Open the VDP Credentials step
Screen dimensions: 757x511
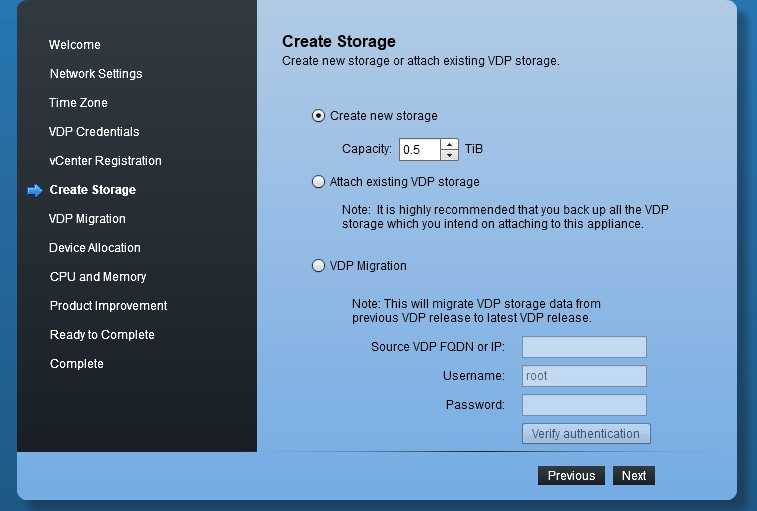[x=94, y=132]
